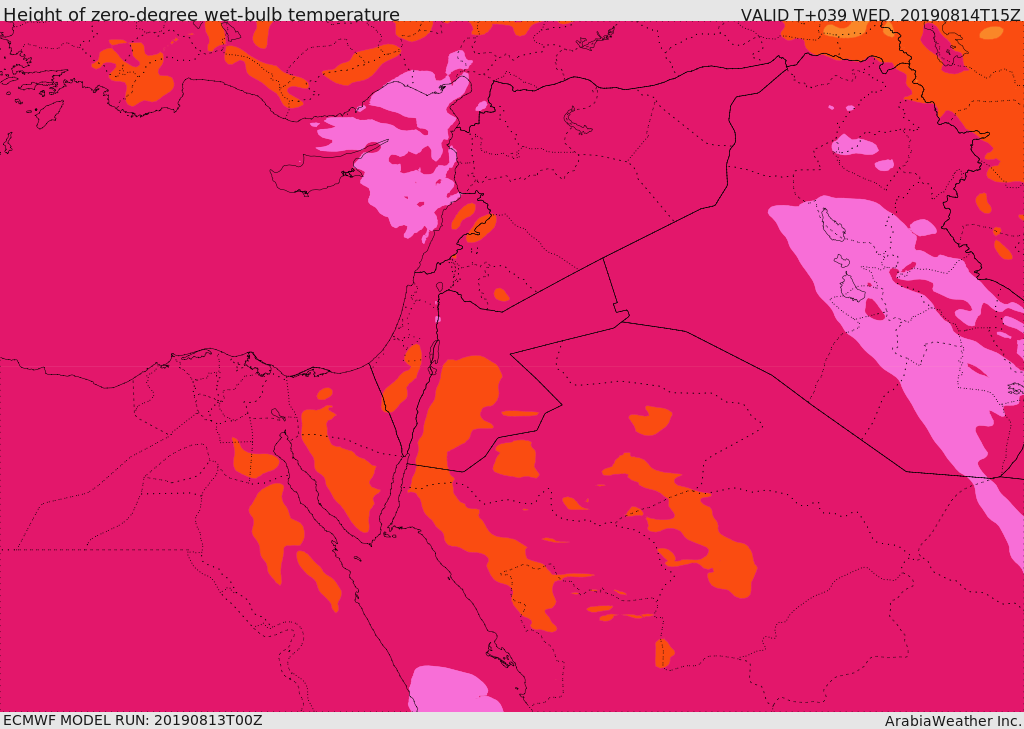The image size is (1024, 729).
Task: Click the 'ECMWF MODEL RUN: 20190813T00Z' text
Action: [x=133, y=720]
